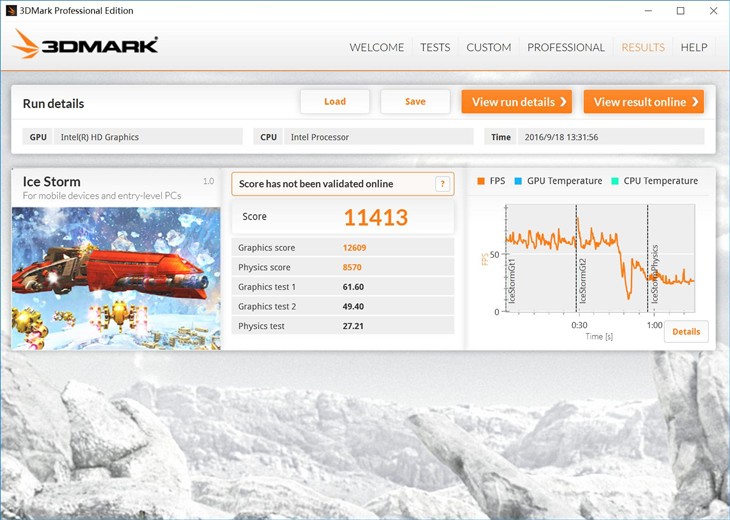Open the WELCOME tab

pos(377,47)
